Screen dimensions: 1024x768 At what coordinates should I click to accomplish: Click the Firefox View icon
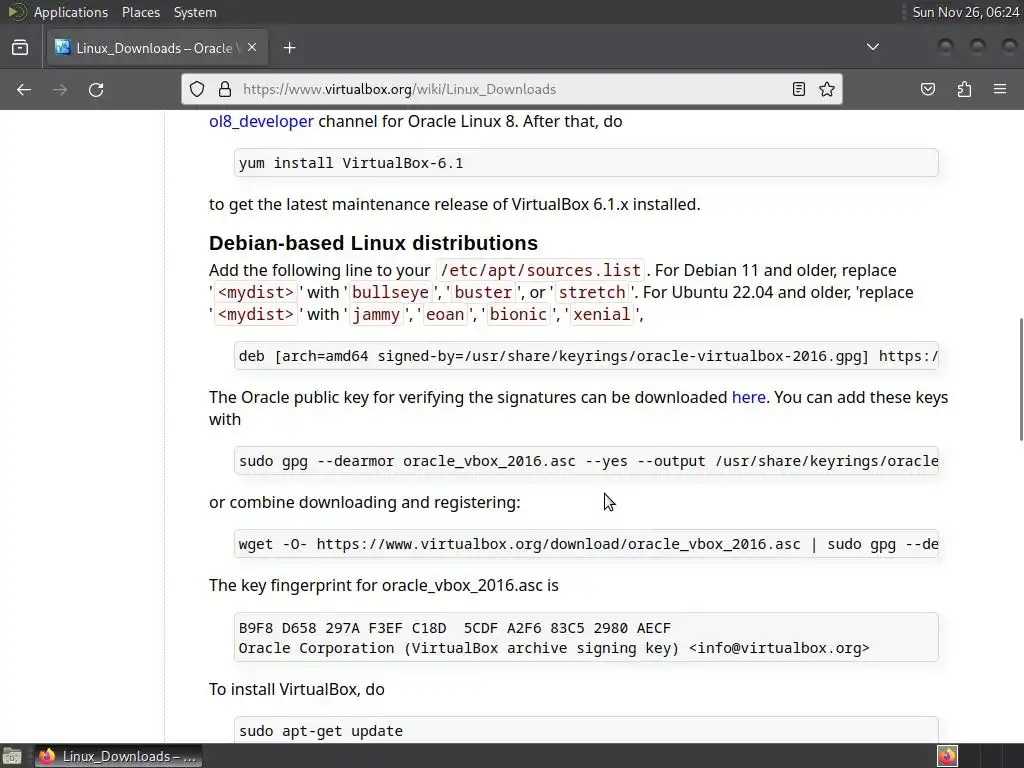[x=20, y=48]
